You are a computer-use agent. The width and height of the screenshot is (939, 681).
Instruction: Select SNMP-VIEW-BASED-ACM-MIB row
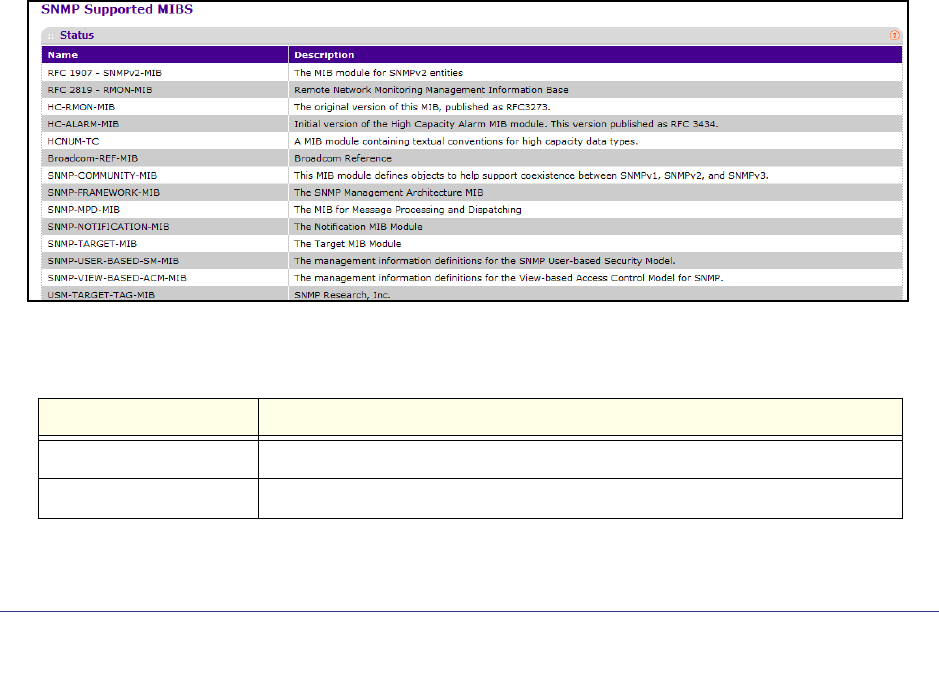472,278
